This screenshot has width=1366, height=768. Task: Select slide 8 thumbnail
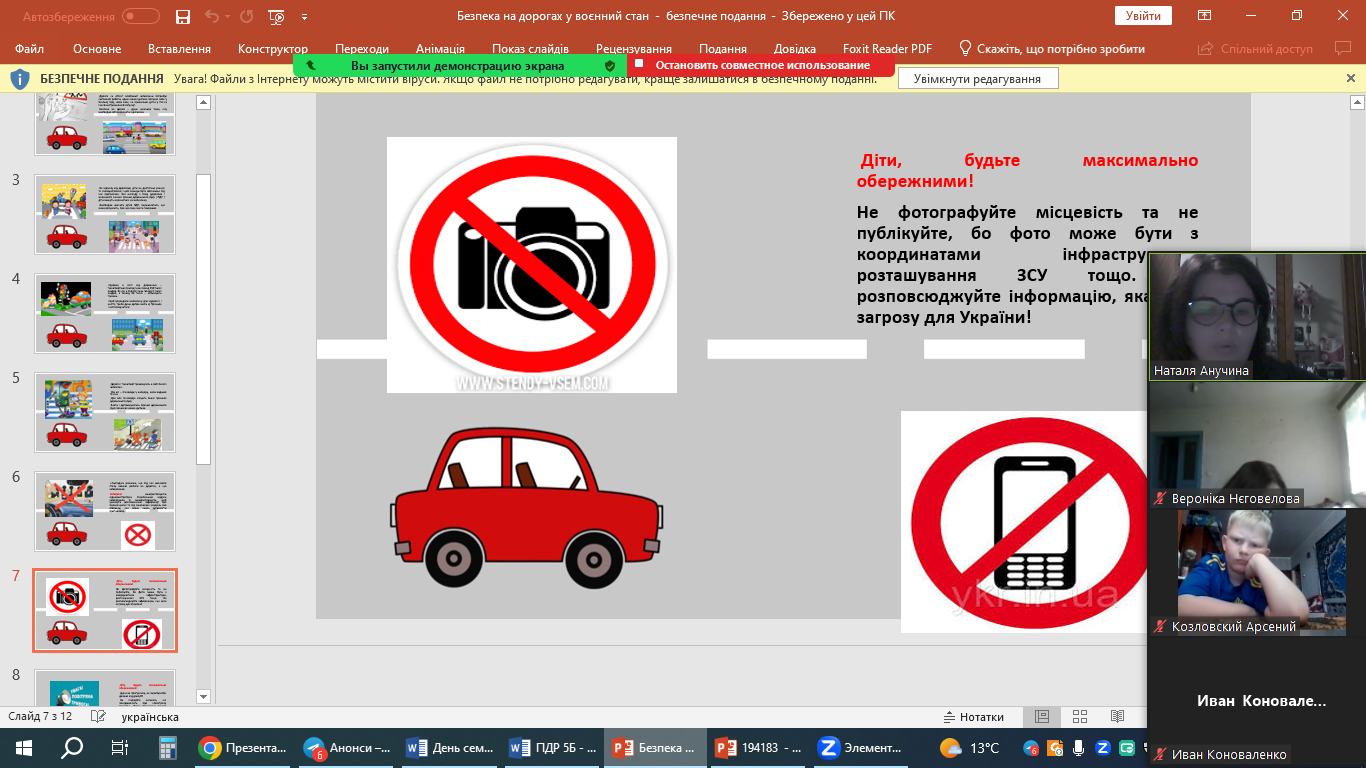point(105,689)
